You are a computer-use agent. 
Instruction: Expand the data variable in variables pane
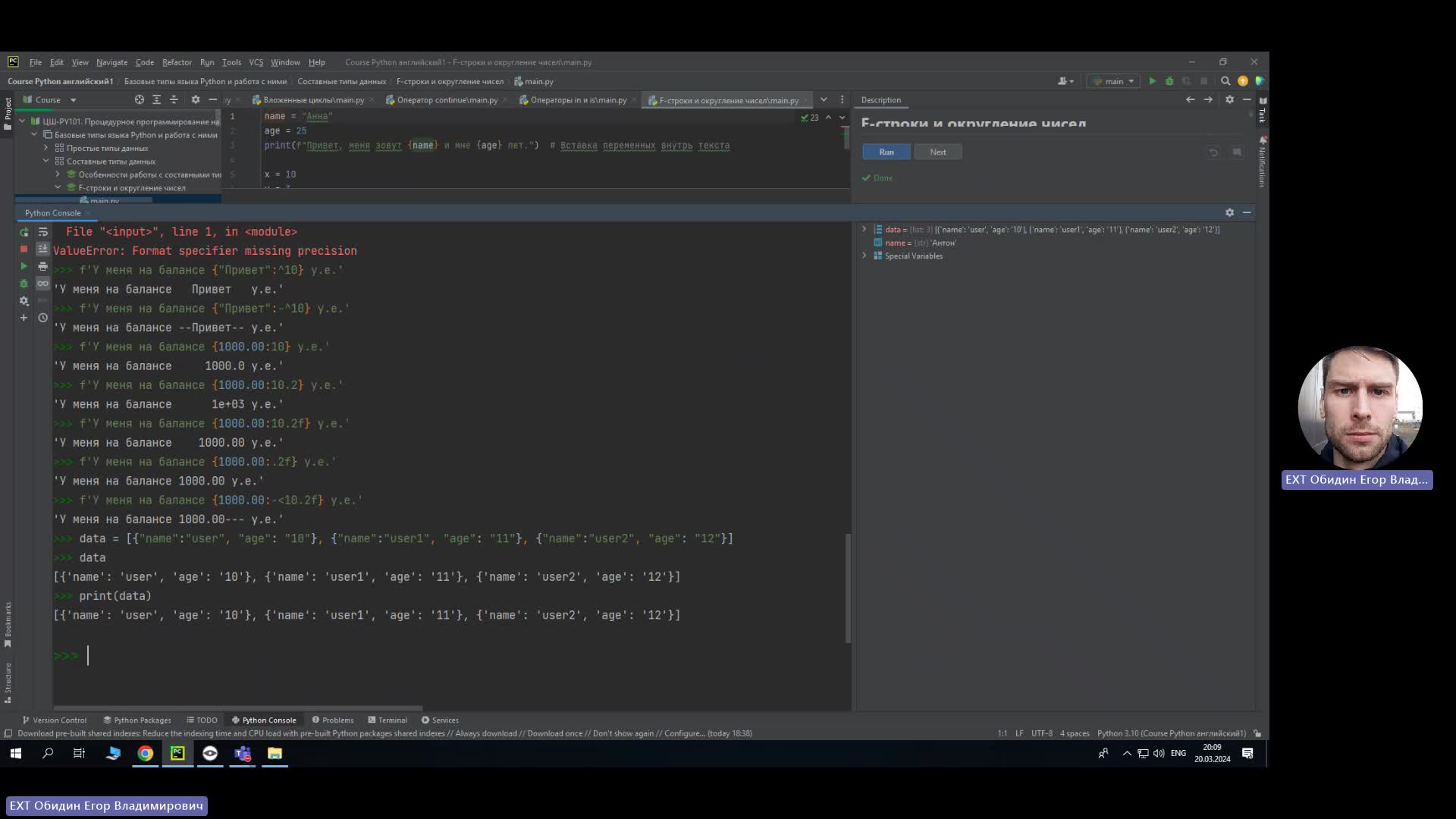(x=864, y=229)
